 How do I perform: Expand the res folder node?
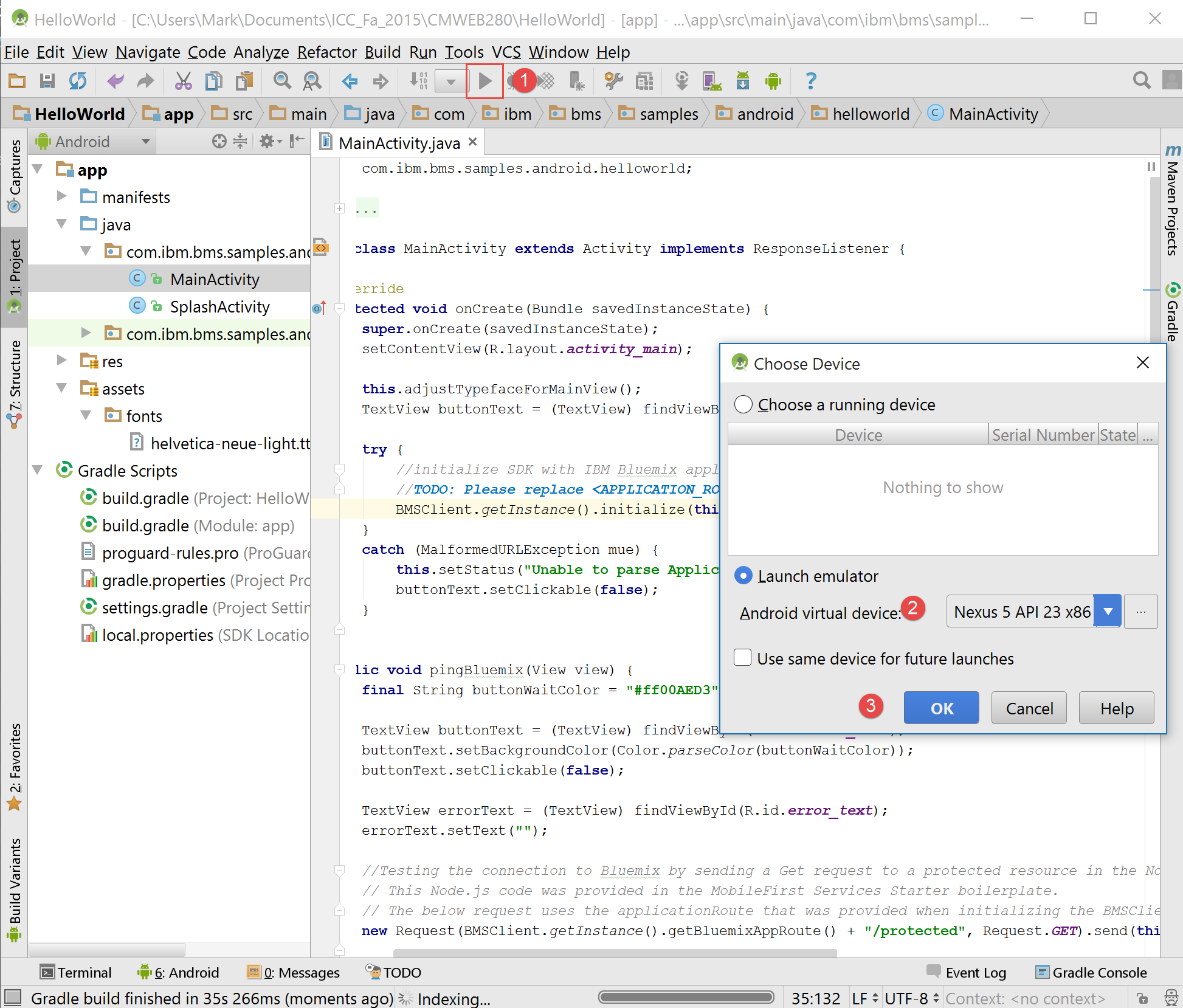coord(61,361)
